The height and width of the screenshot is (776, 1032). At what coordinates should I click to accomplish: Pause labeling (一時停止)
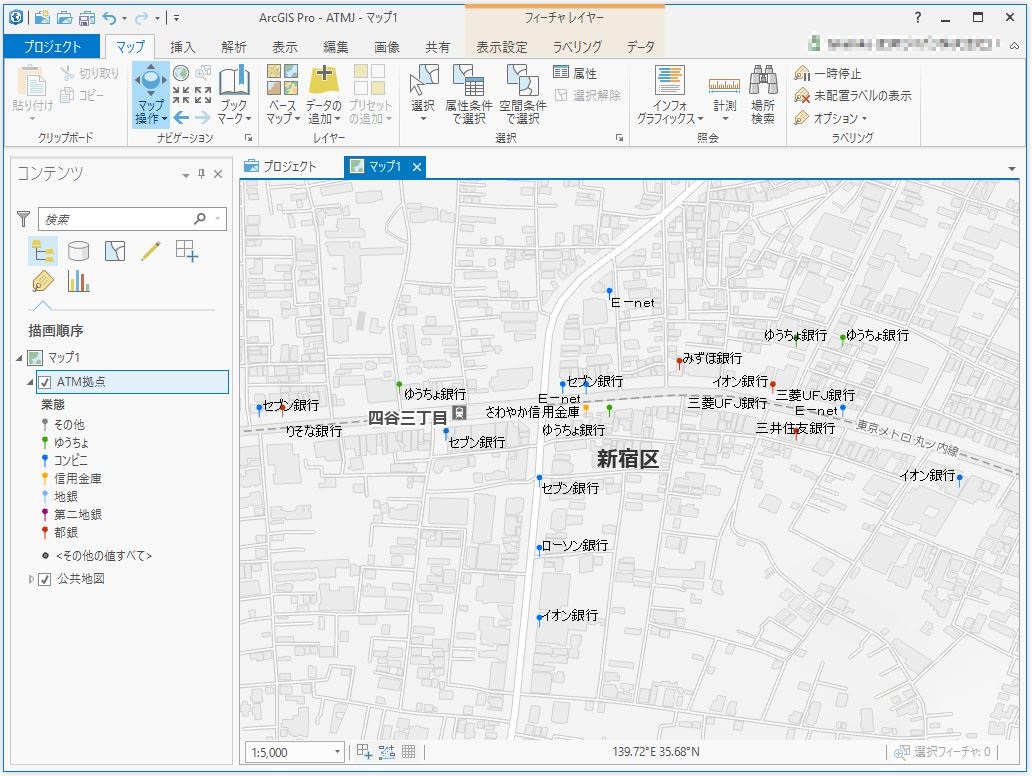pos(827,73)
